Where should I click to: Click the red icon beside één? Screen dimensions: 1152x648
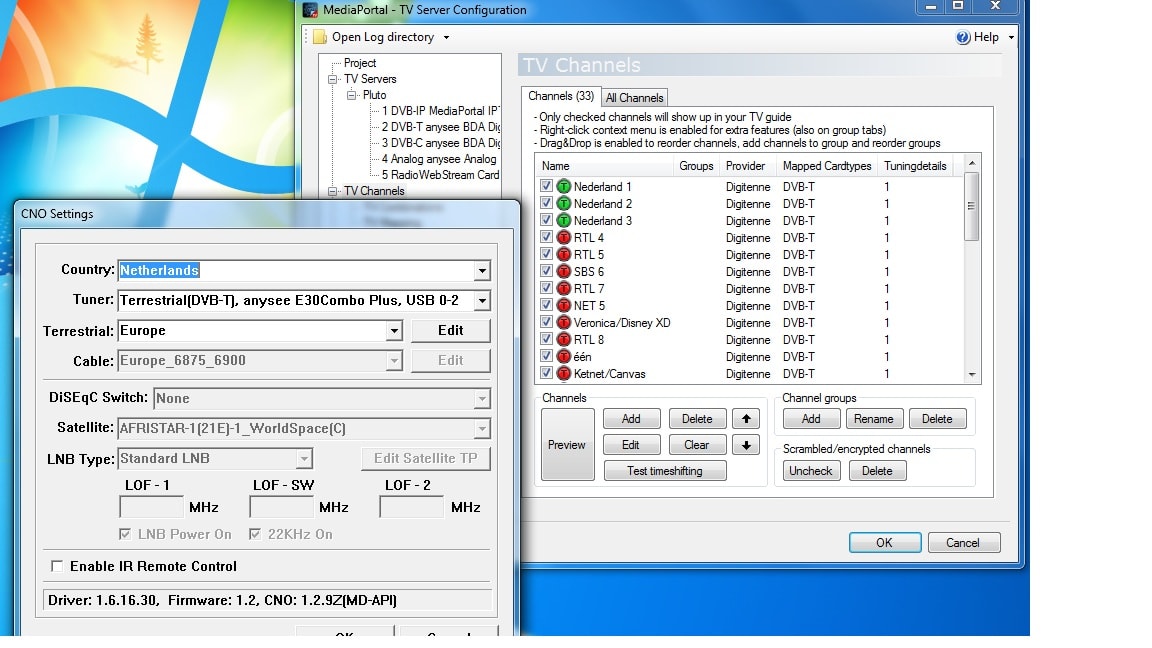point(564,356)
